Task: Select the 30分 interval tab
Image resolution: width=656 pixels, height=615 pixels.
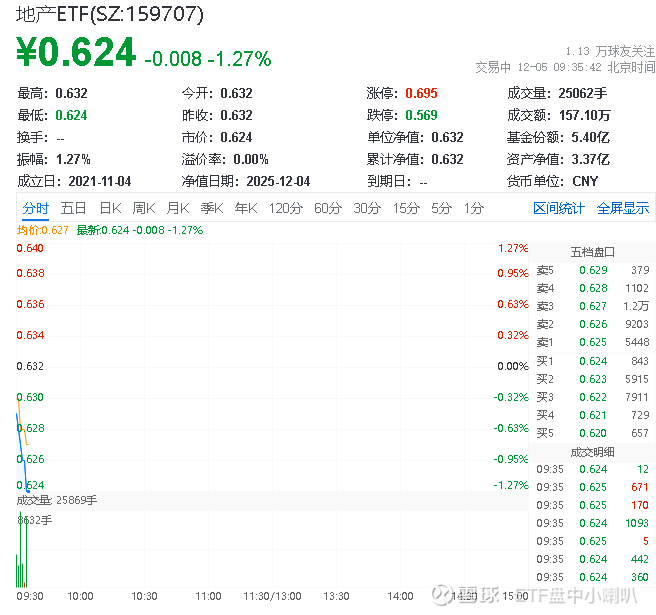Action: [367, 208]
